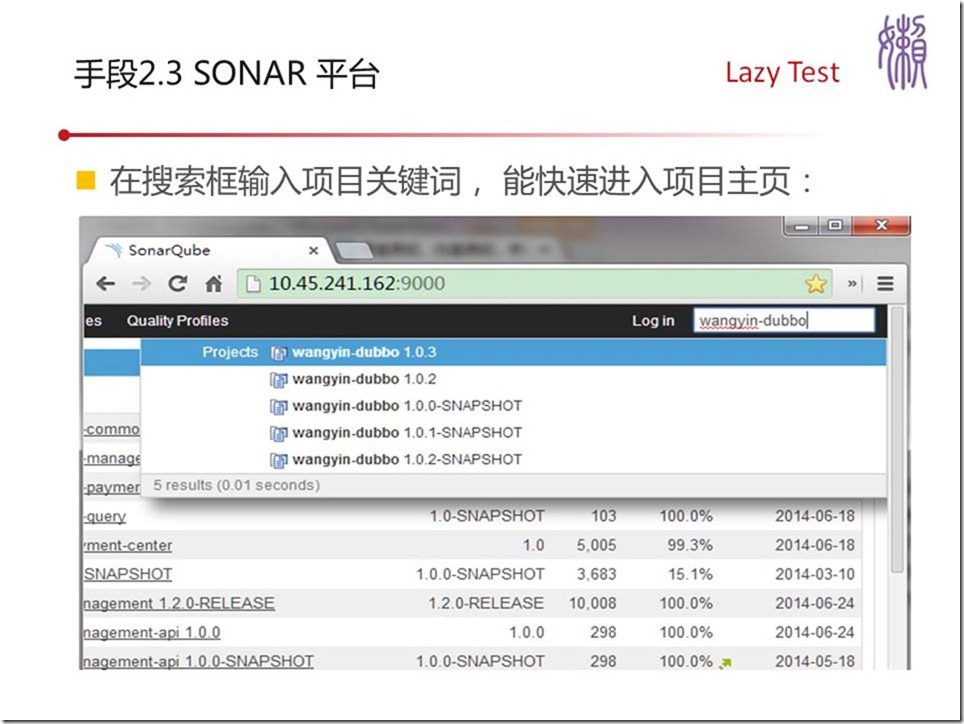The image size is (964, 724).
Task: Select wangyin-dubbo 1.0.0-SNAPSHOT result
Action: coord(513,406)
